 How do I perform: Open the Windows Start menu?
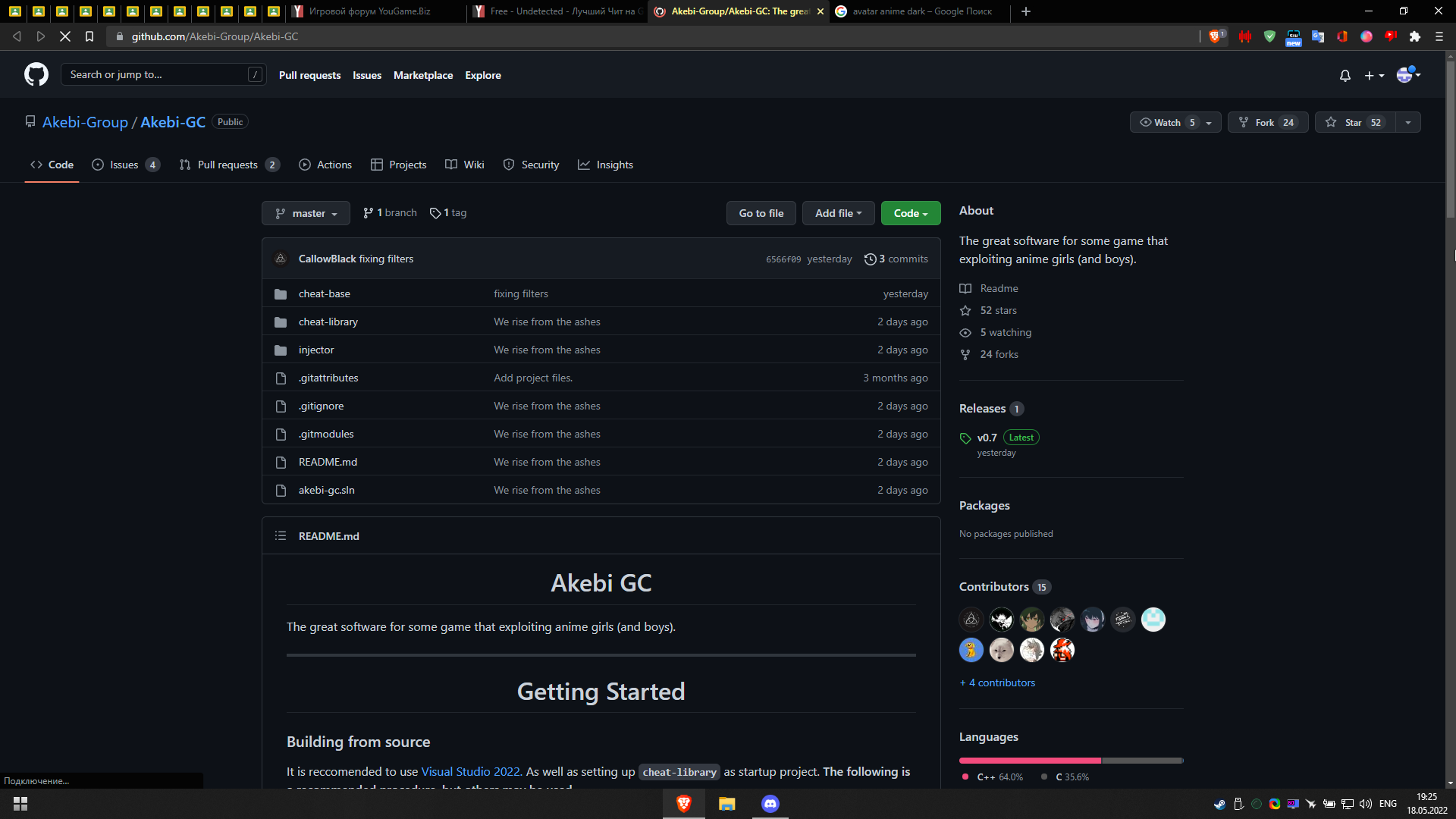coord(20,804)
